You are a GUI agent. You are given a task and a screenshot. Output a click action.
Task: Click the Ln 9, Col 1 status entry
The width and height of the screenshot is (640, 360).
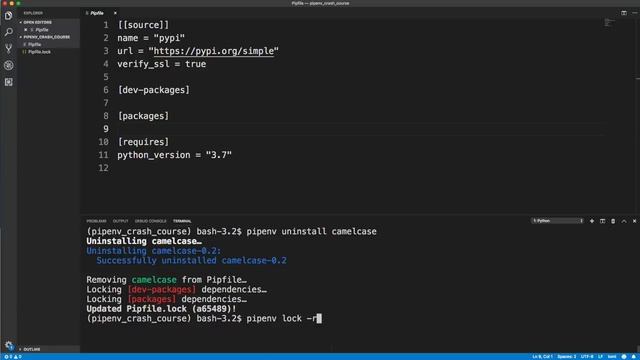(x=542, y=357)
